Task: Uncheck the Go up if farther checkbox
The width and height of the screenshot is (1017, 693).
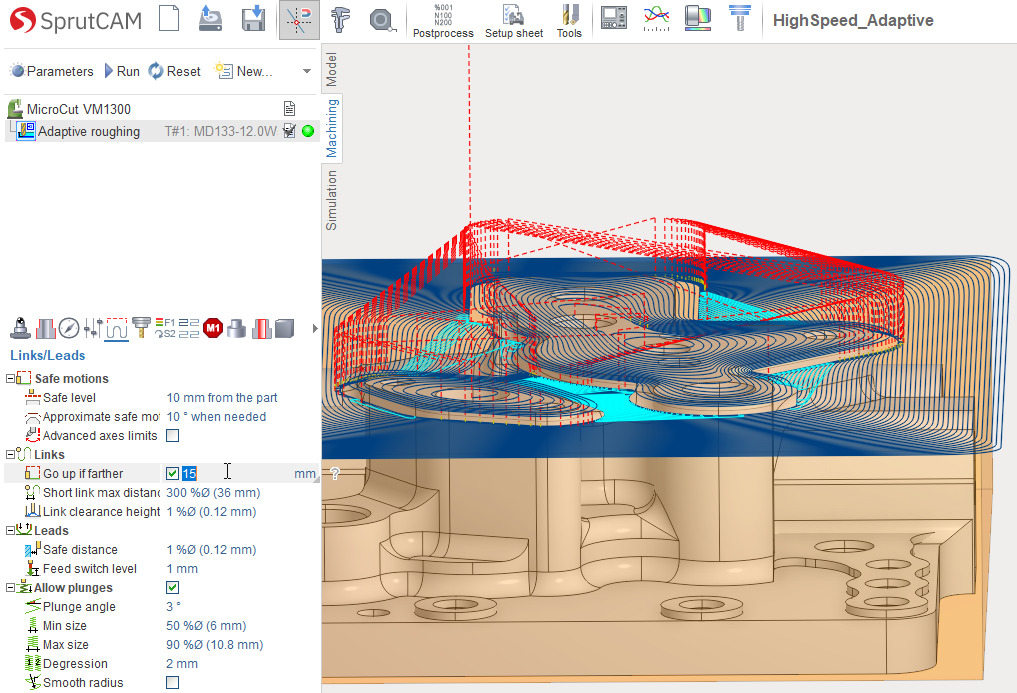Action: (173, 474)
